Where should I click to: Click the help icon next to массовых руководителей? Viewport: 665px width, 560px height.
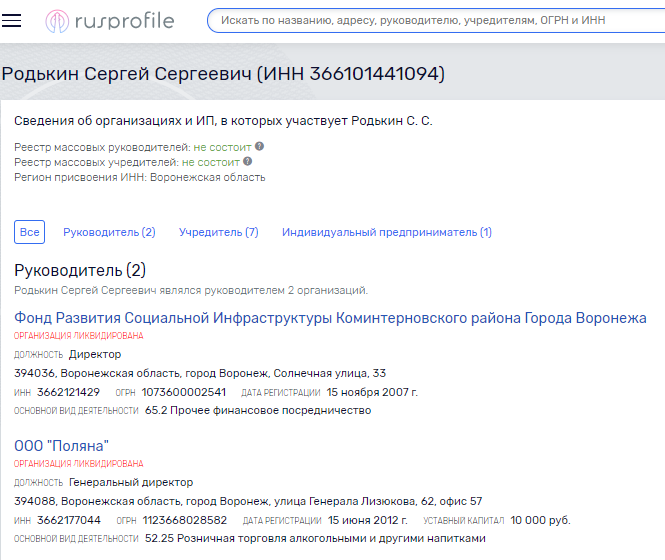pyautogui.click(x=260, y=146)
